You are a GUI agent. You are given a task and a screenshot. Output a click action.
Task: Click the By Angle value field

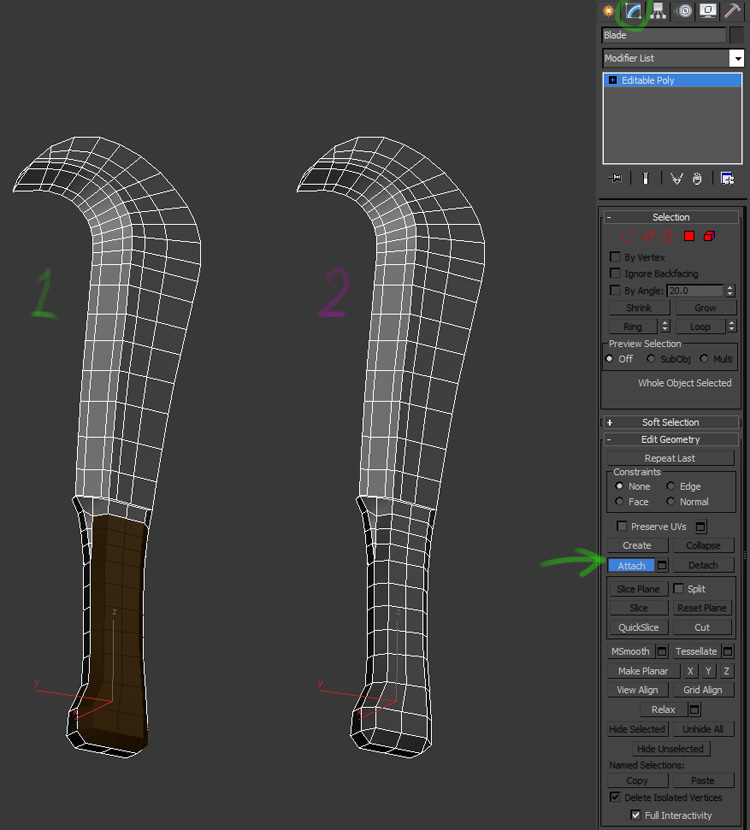(695, 291)
